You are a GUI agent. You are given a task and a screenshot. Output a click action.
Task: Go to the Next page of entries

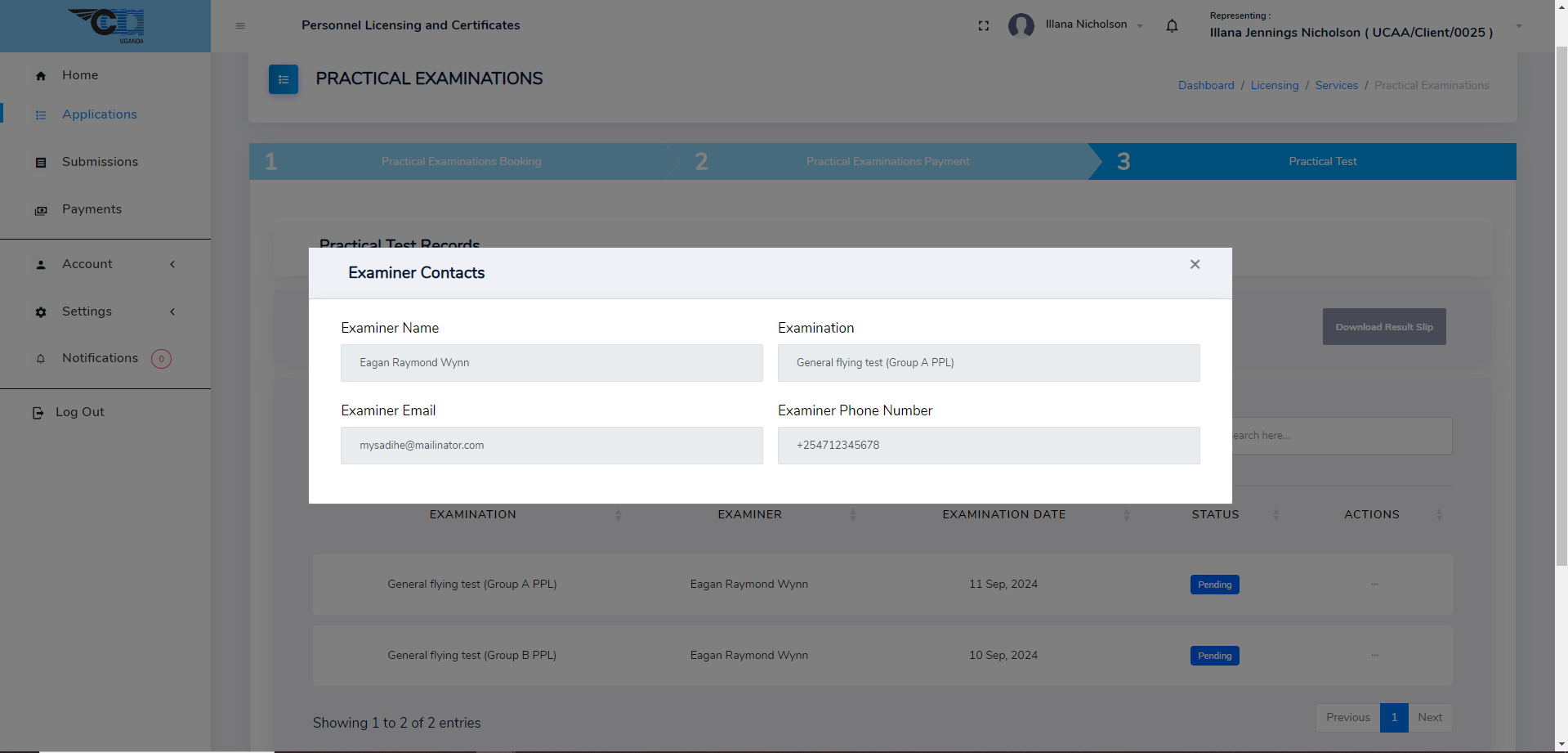(x=1429, y=718)
